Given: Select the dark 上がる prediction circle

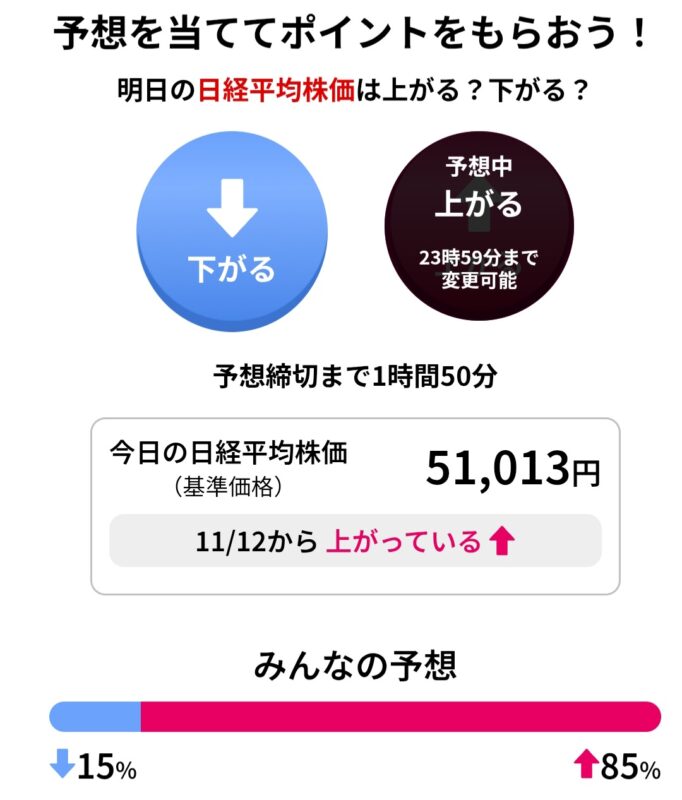Looking at the screenshot, I should click(x=478, y=228).
